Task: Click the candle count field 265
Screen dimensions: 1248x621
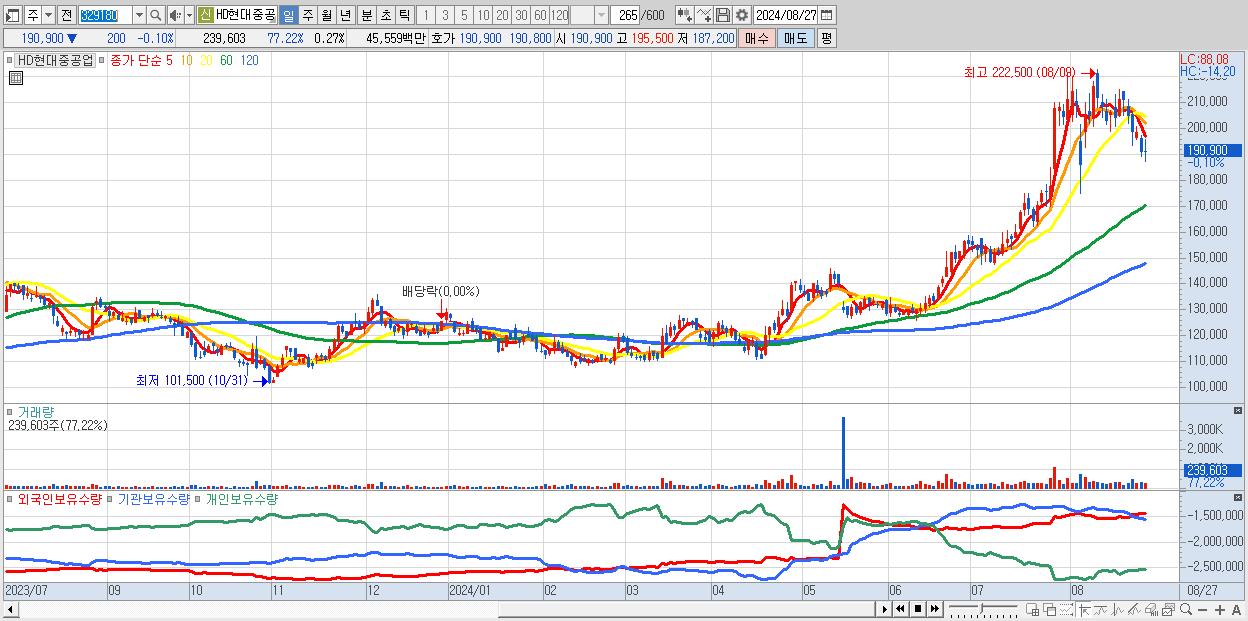Action: [x=624, y=16]
